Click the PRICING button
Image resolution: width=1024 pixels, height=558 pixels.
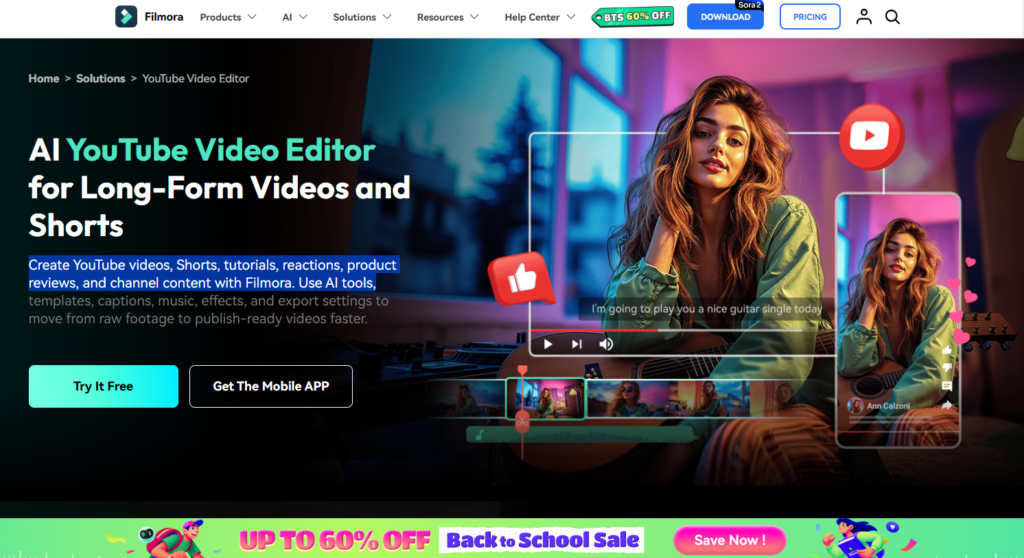tap(810, 17)
